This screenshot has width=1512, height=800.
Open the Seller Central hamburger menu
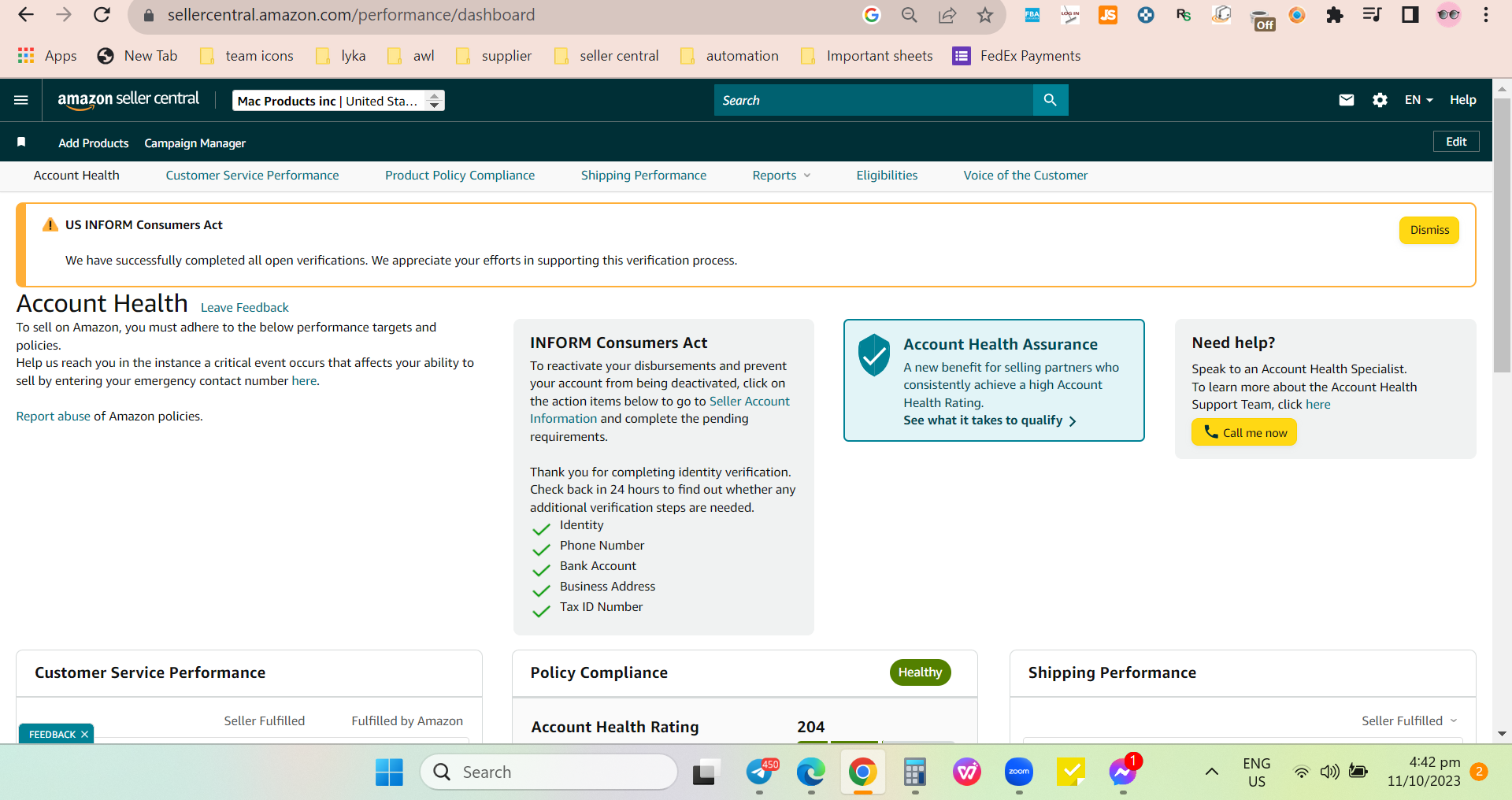[21, 100]
